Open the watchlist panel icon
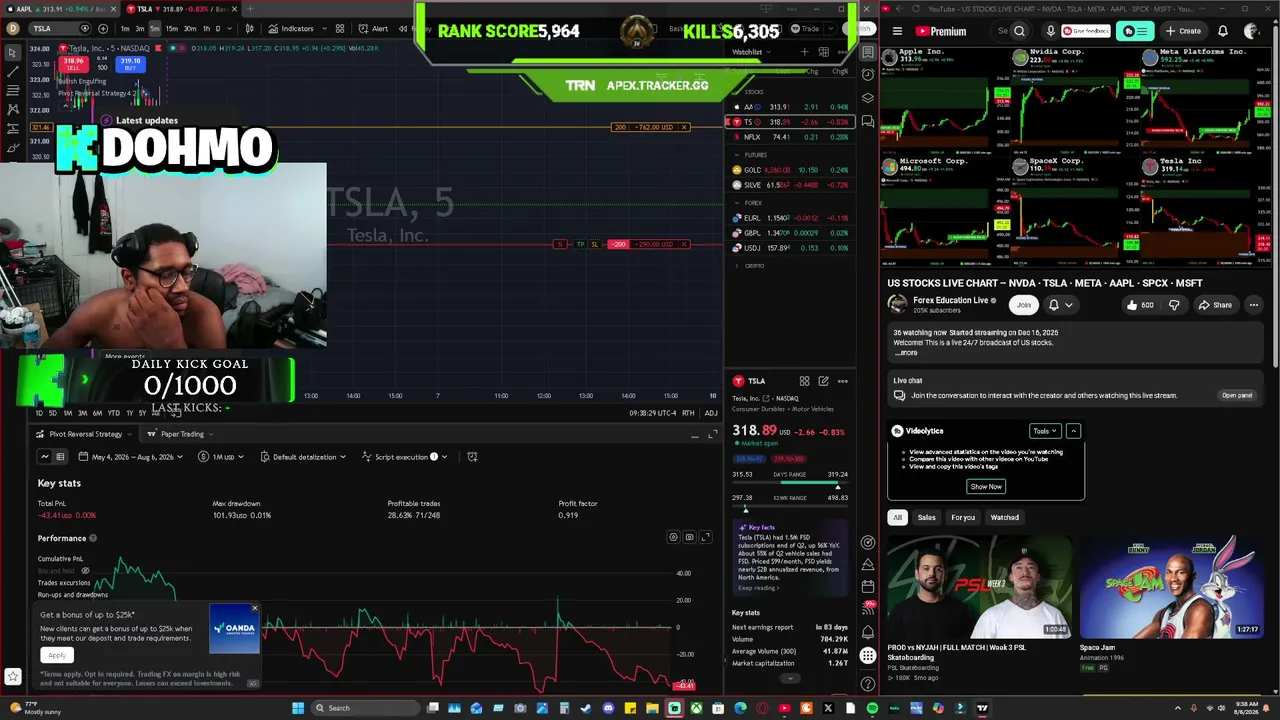 [868, 52]
